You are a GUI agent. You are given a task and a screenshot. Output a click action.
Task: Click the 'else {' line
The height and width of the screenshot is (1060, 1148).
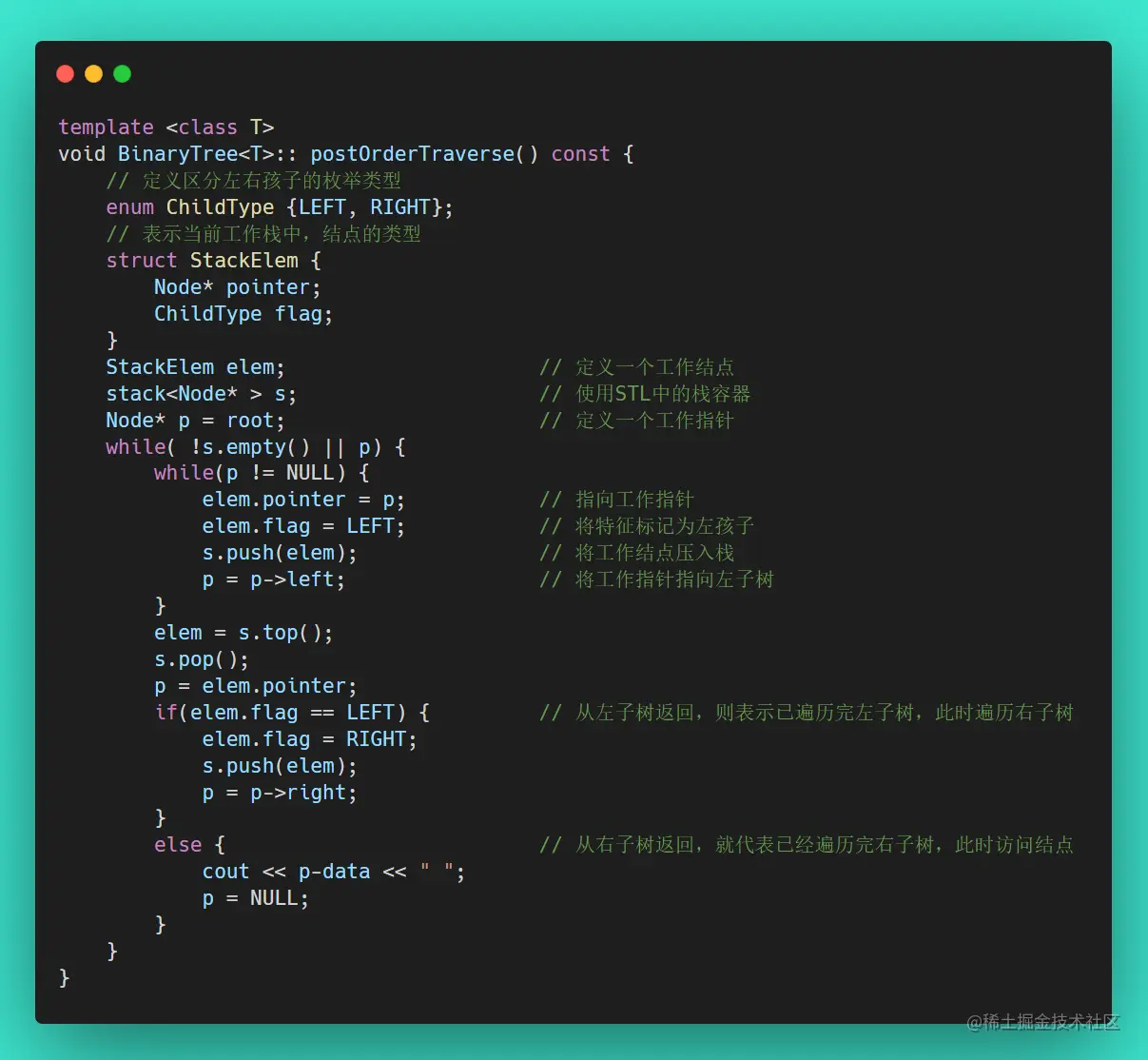click(x=189, y=845)
